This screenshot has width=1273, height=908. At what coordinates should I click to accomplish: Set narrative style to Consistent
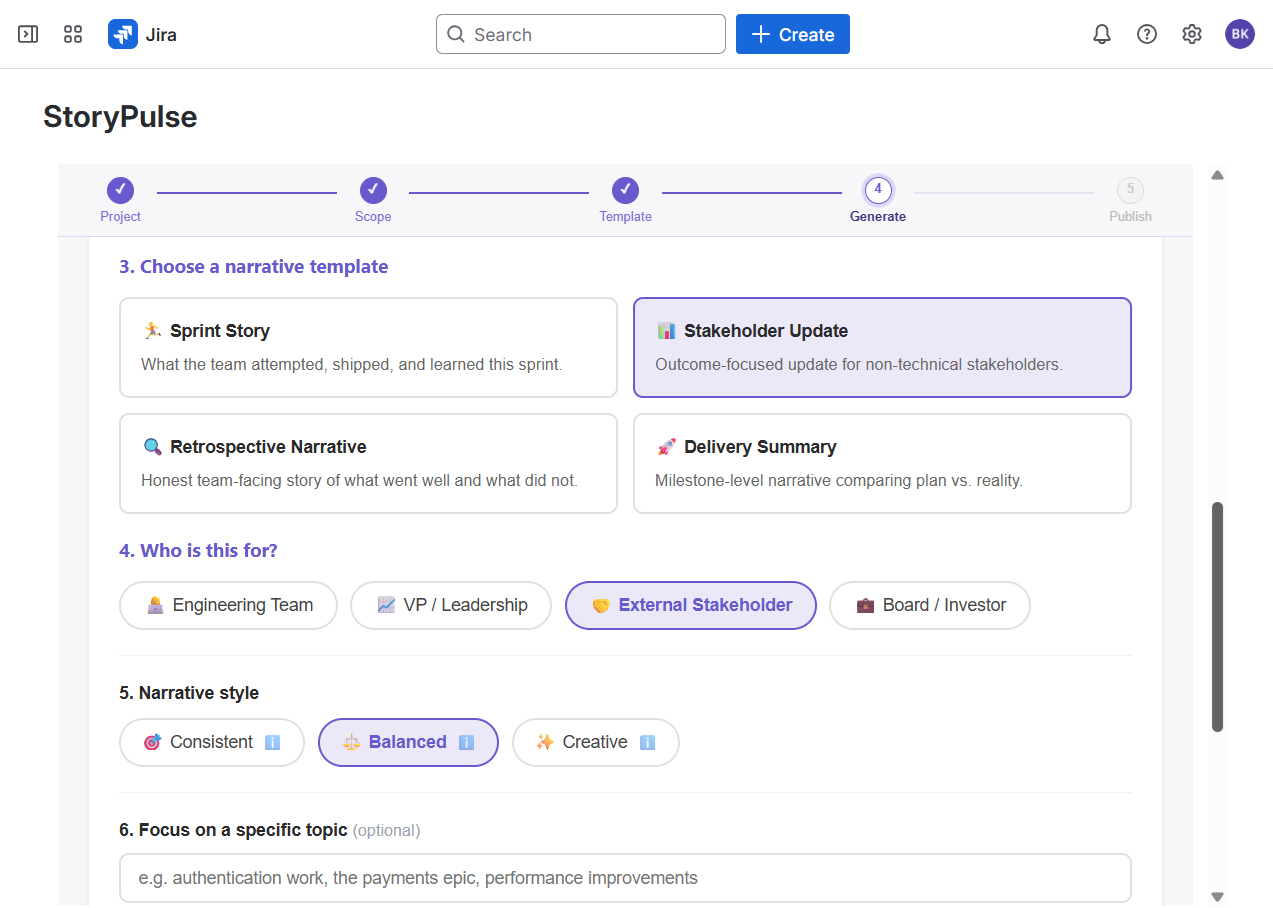click(212, 742)
